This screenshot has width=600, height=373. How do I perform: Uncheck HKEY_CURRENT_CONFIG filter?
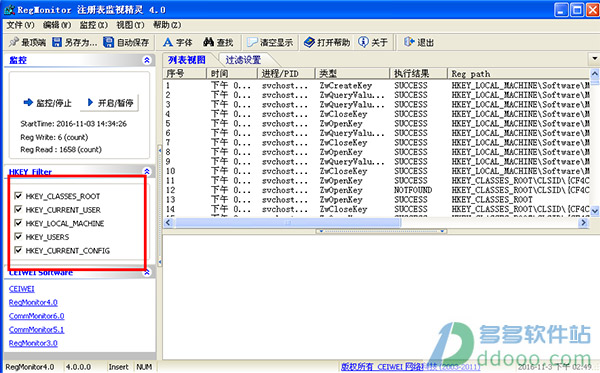click(x=18, y=250)
